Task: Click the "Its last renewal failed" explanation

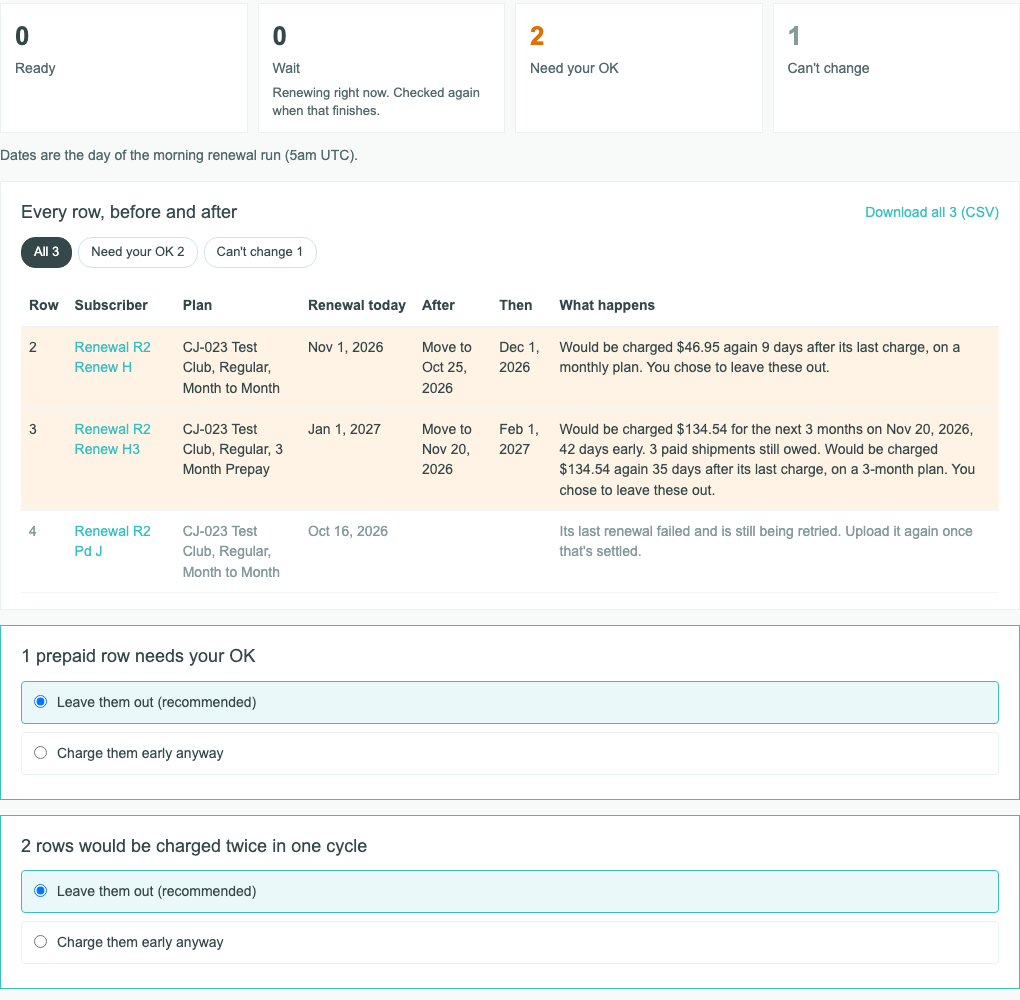Action: point(766,541)
